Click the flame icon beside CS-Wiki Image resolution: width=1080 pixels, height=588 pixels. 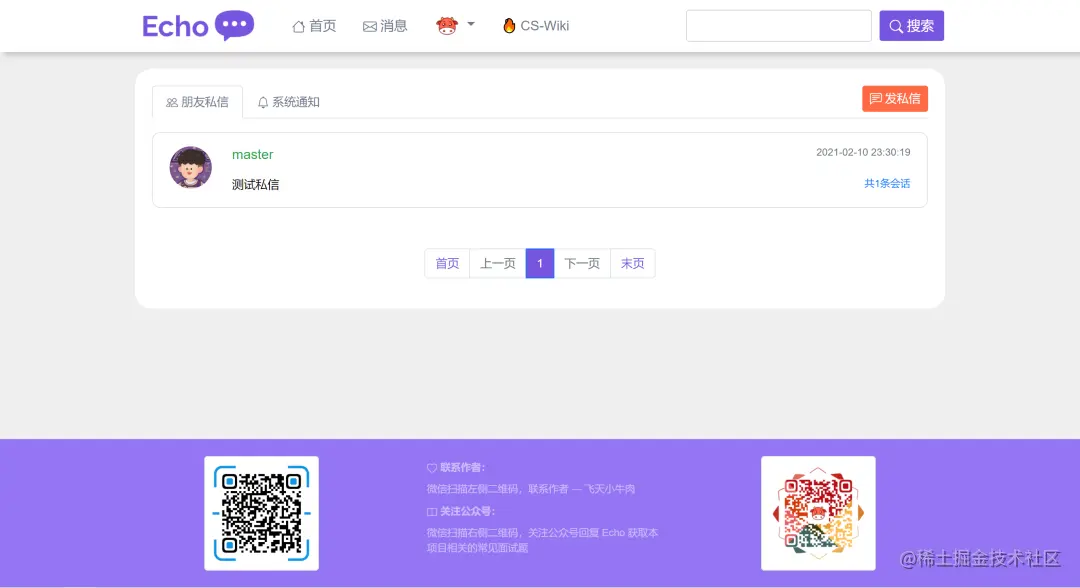tap(508, 25)
